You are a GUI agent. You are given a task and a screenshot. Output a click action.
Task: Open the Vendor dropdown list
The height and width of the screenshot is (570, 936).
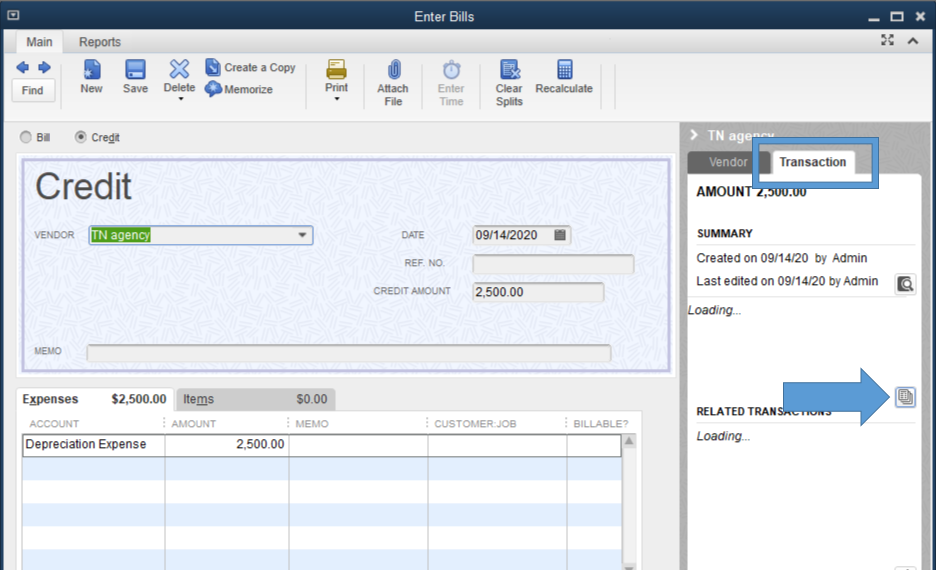pyautogui.click(x=303, y=235)
